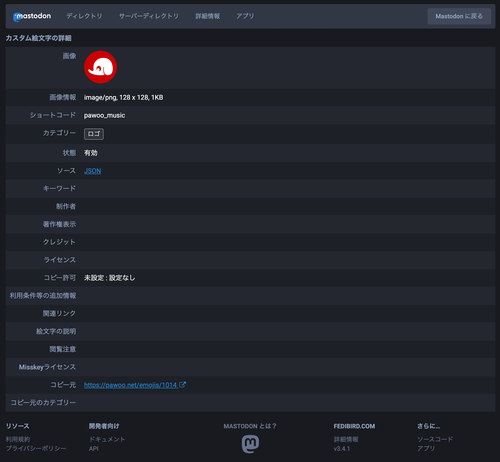
Task: Open the アプリ header nav item
Action: 245,16
